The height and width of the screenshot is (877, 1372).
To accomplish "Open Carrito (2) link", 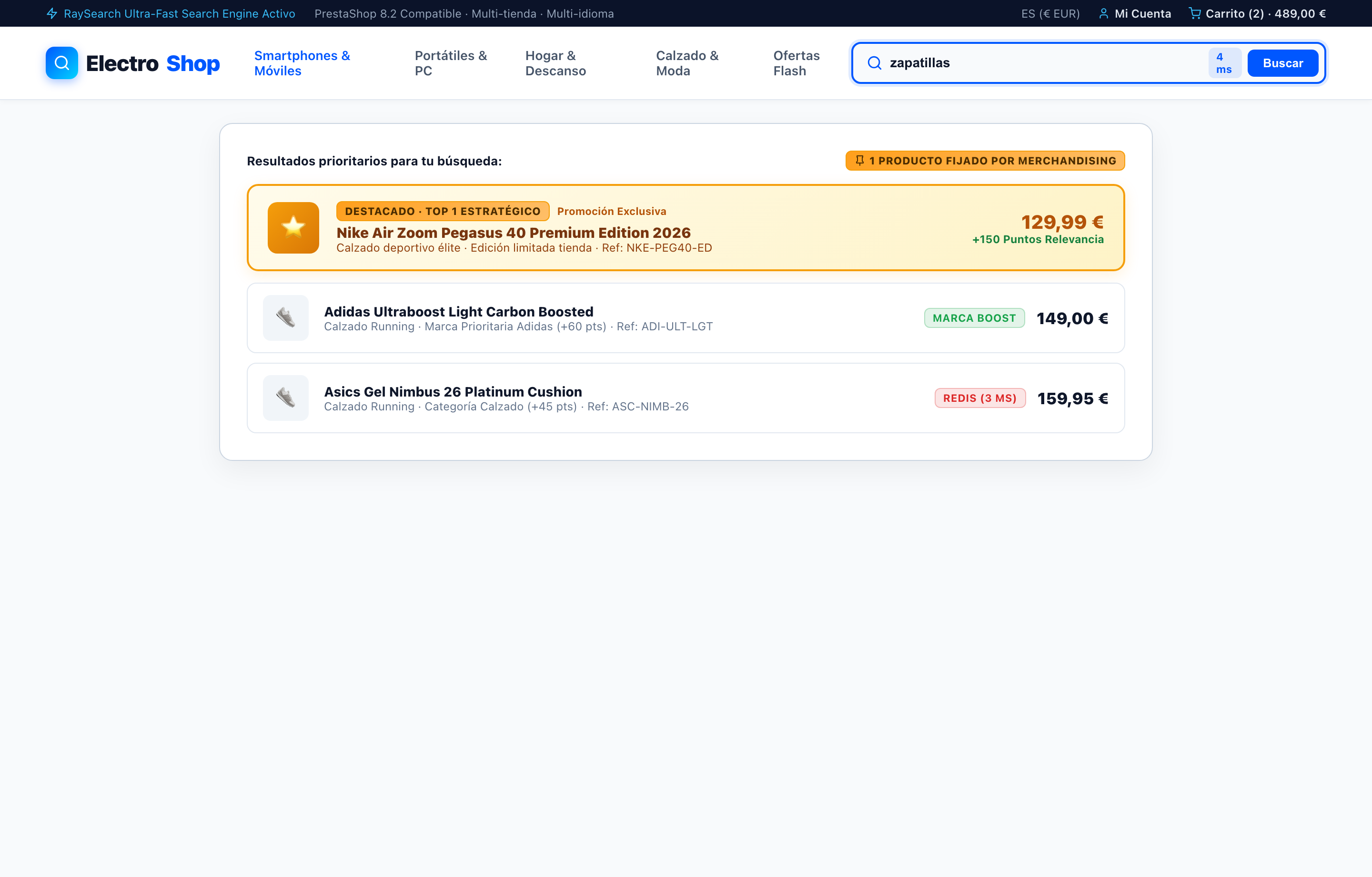I will point(1258,13).
